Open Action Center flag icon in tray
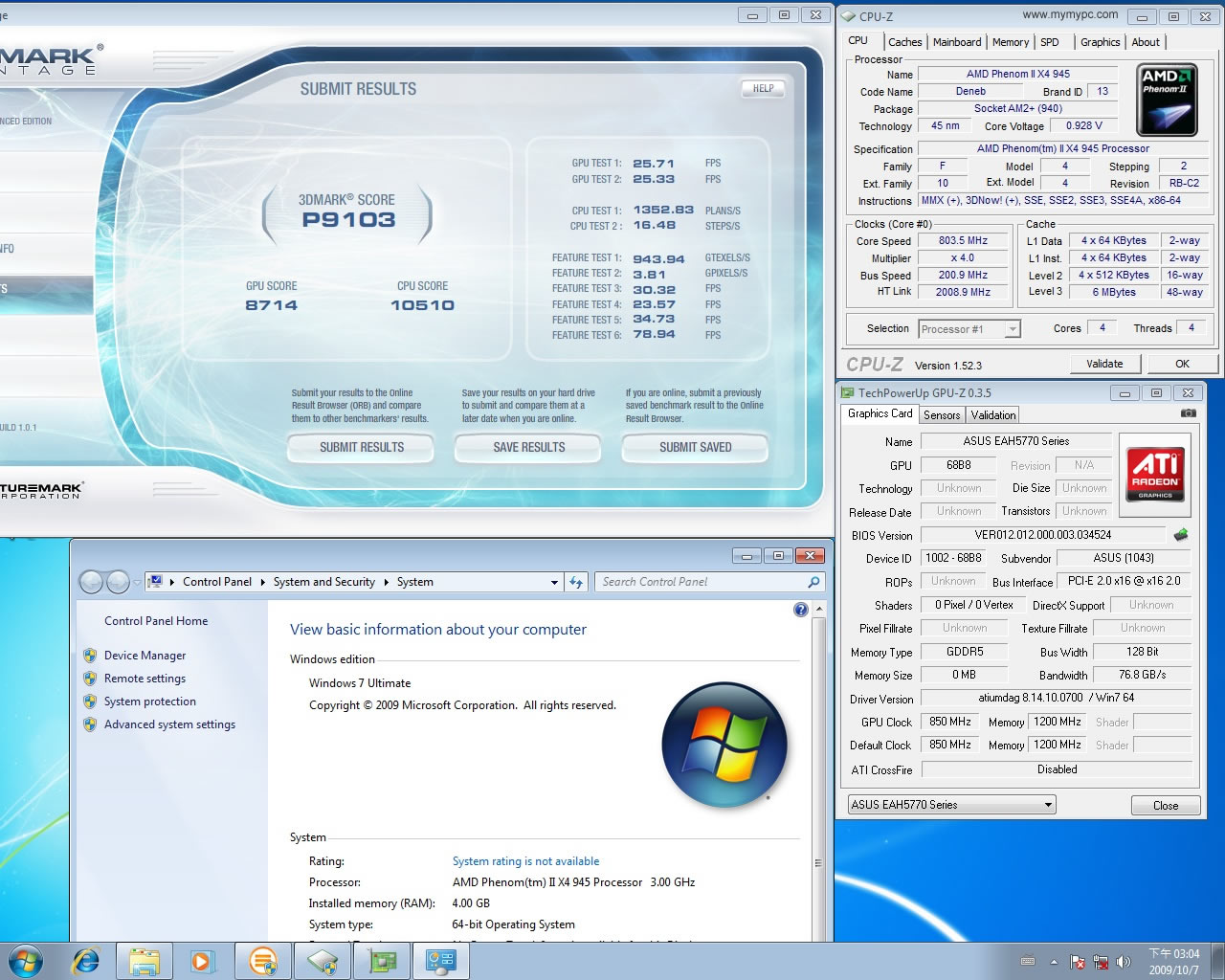Viewport: 1225px width, 980px height. 1078,962
